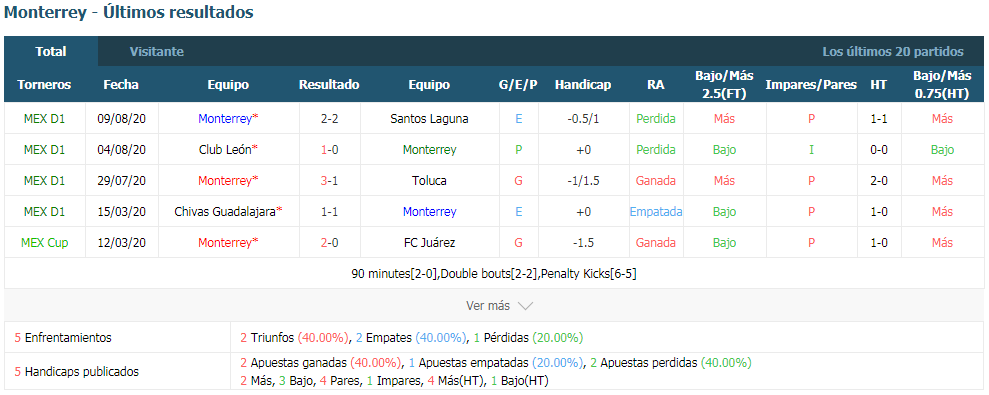Switch to the Visitante tab
The width and height of the screenshot is (989, 395).
(x=156, y=52)
